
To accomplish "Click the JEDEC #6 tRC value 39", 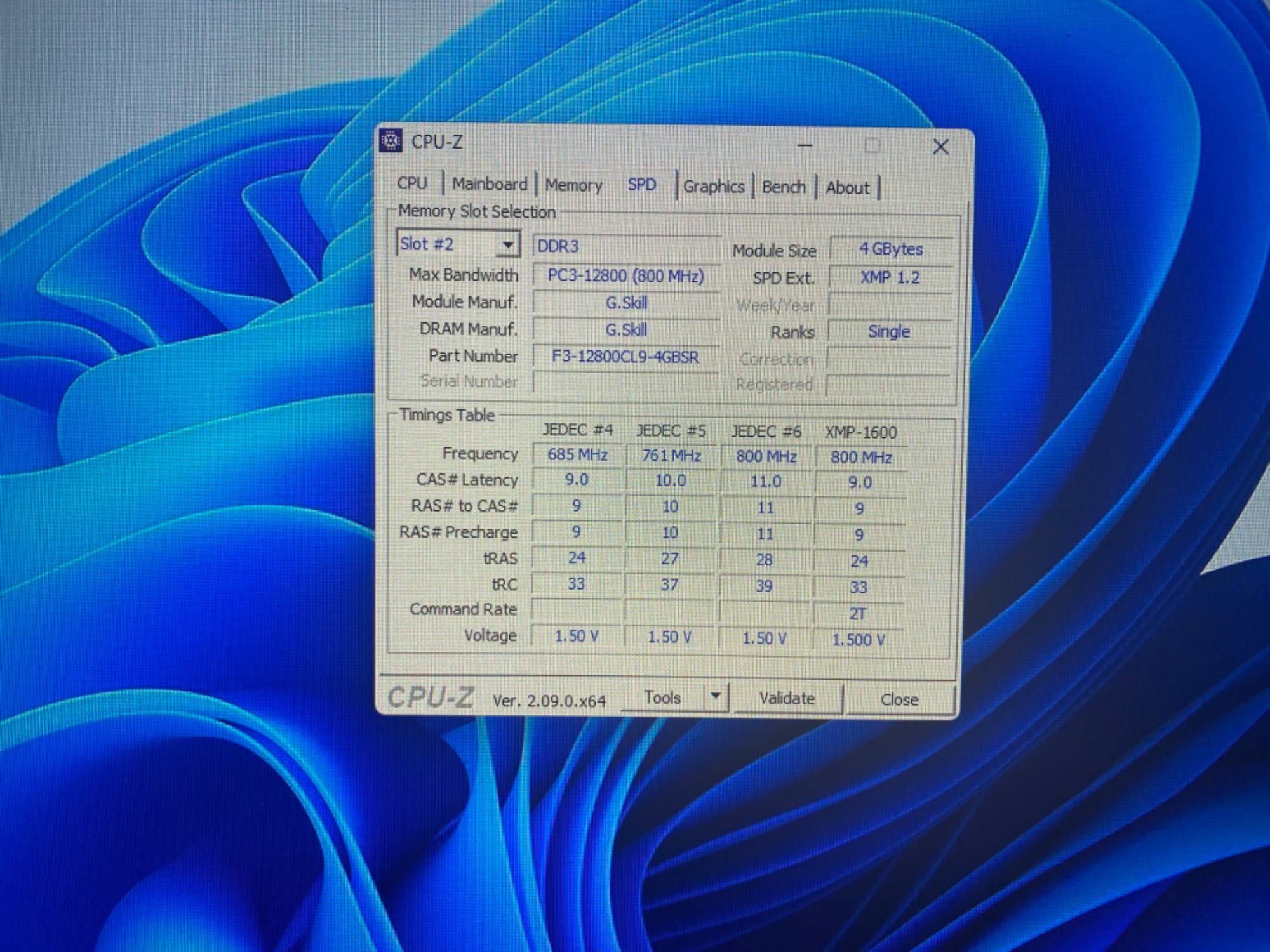I will click(764, 586).
